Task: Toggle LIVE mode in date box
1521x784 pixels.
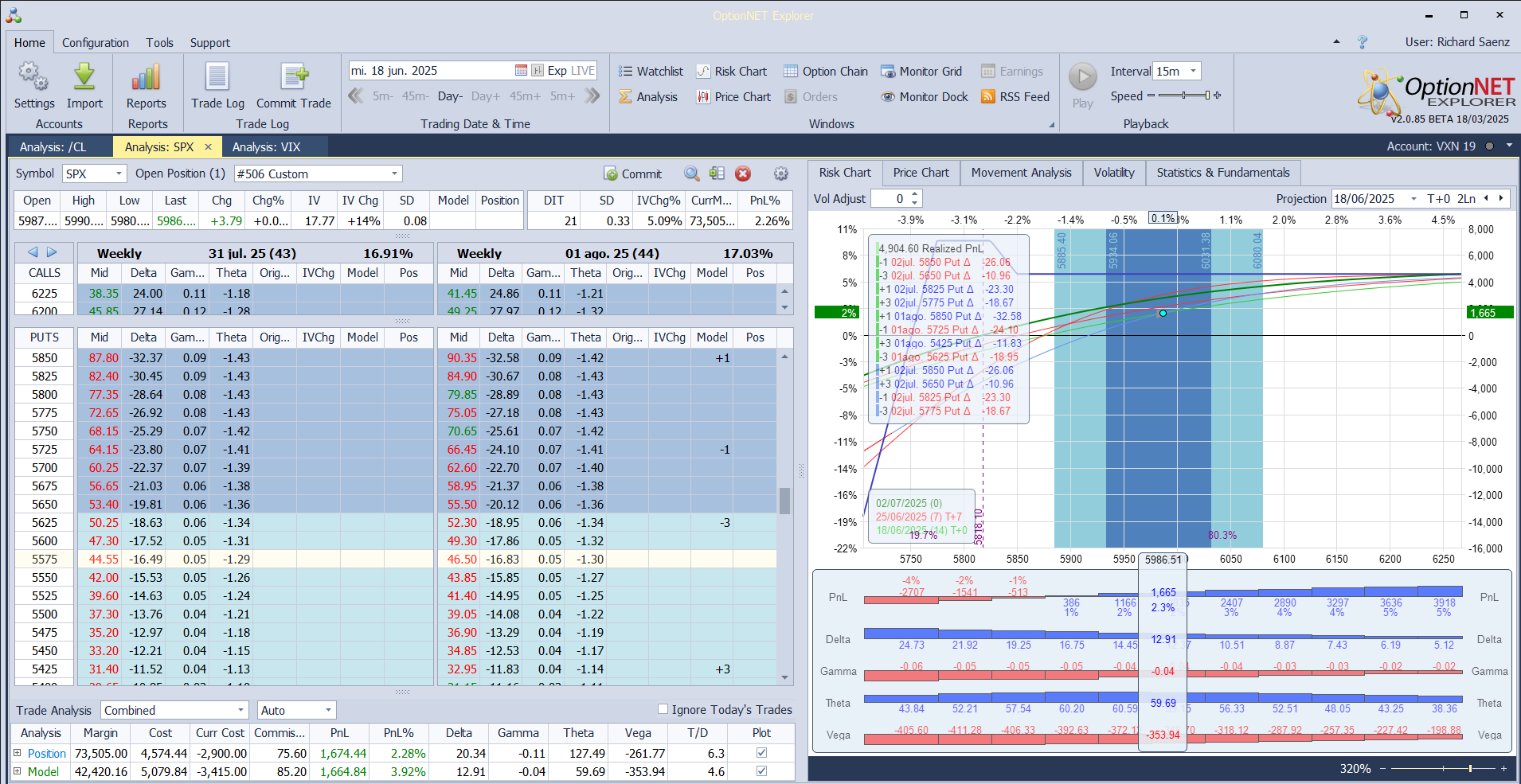Action: tap(583, 70)
